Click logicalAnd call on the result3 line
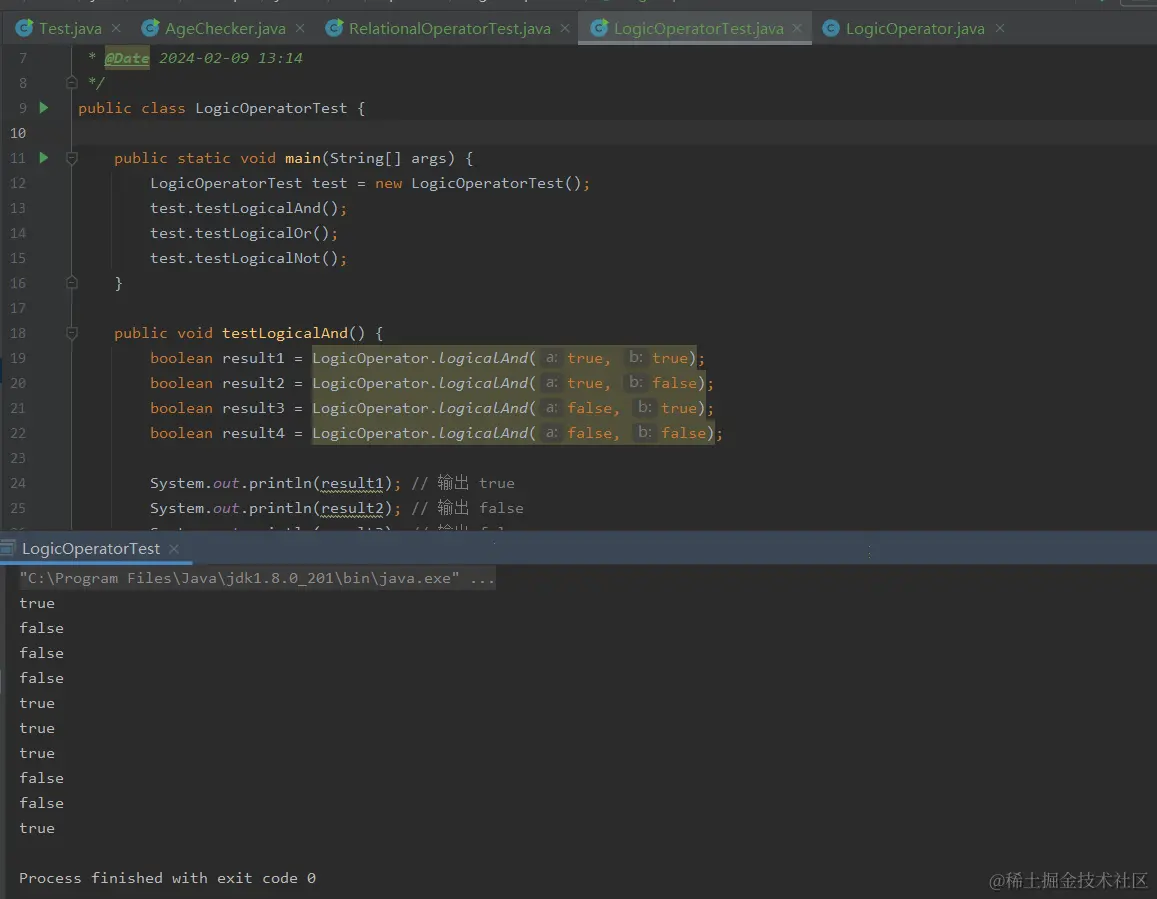Viewport: 1157px width, 899px height. 483,408
